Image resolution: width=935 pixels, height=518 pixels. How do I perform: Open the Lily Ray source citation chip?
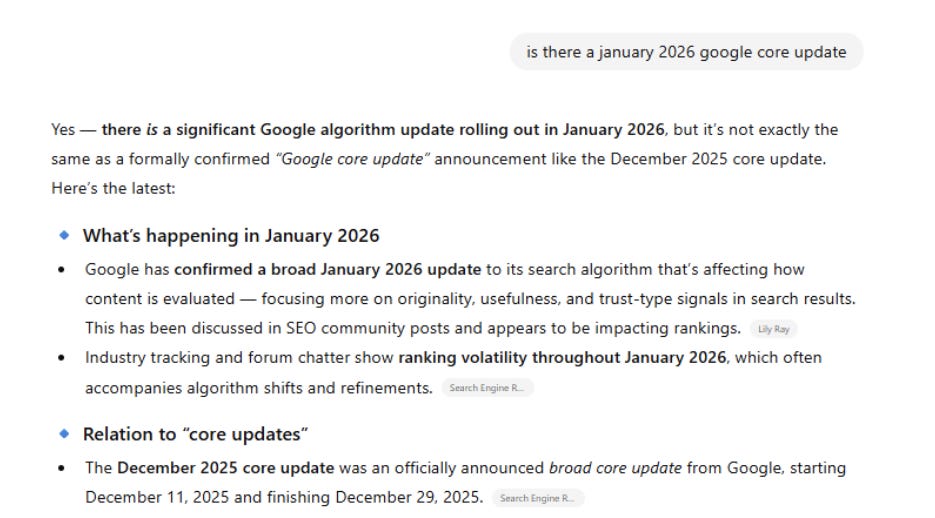coord(773,329)
